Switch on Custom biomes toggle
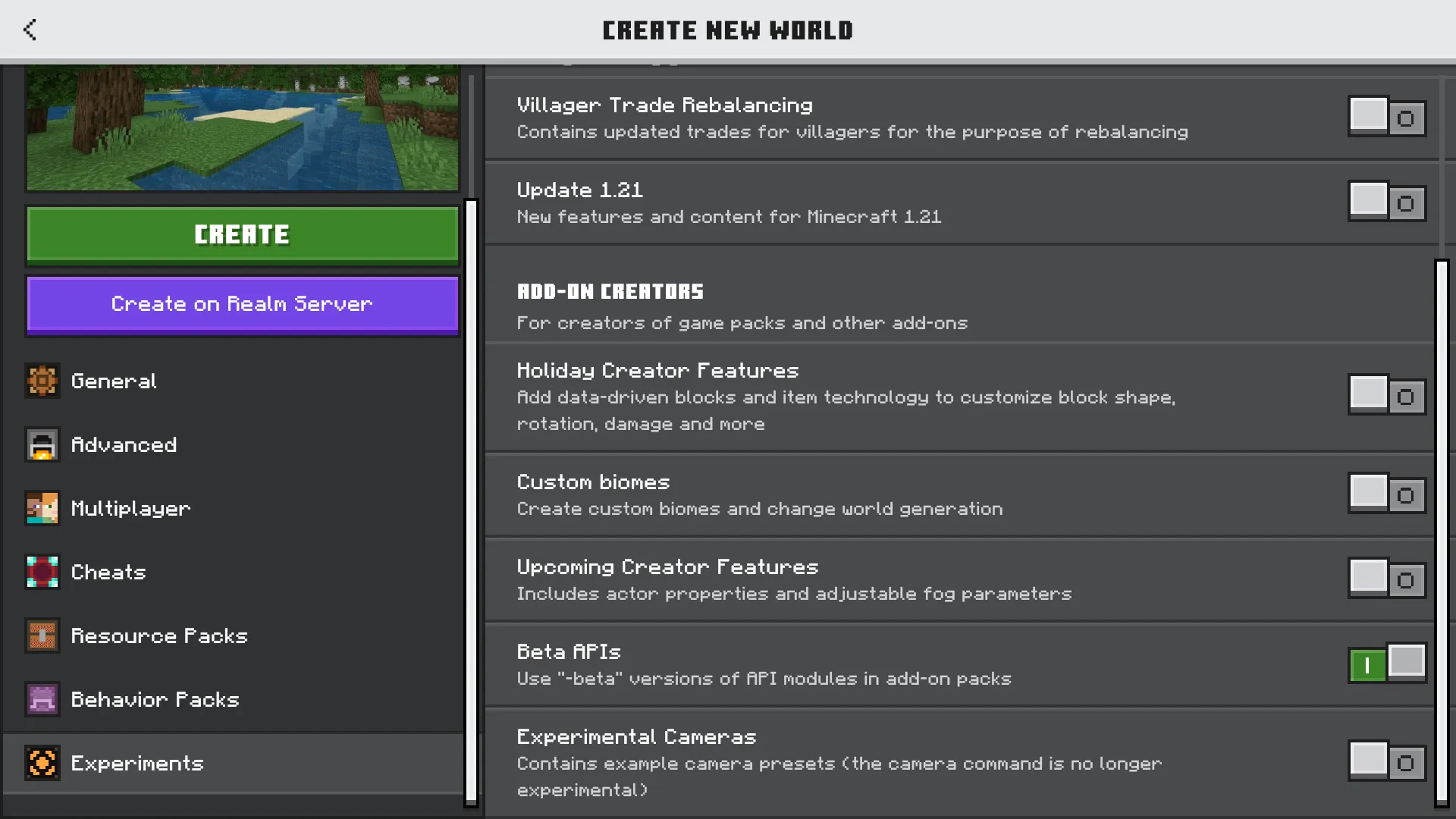 [x=1387, y=494]
